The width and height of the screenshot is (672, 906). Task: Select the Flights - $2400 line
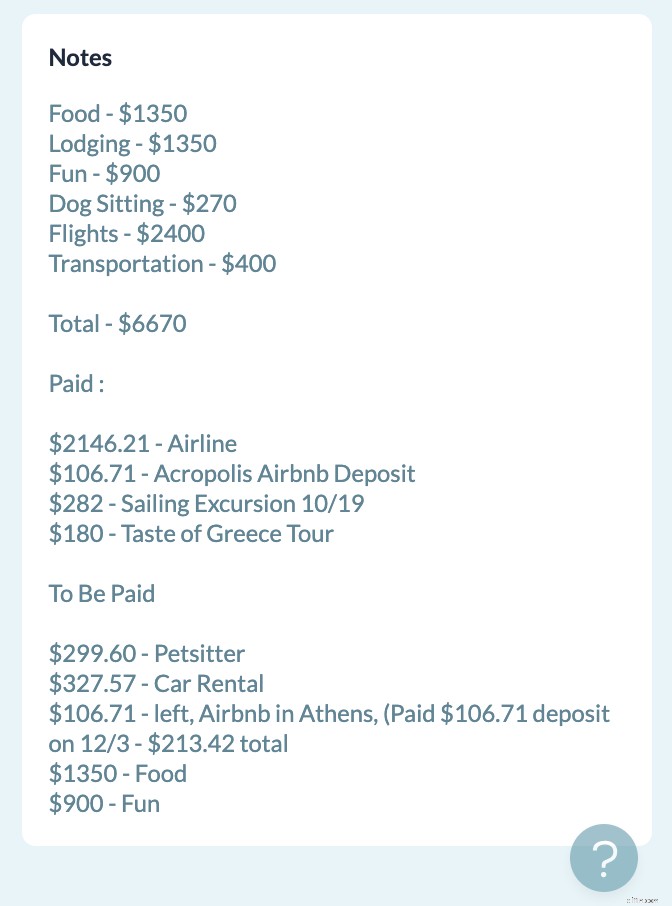coord(126,233)
